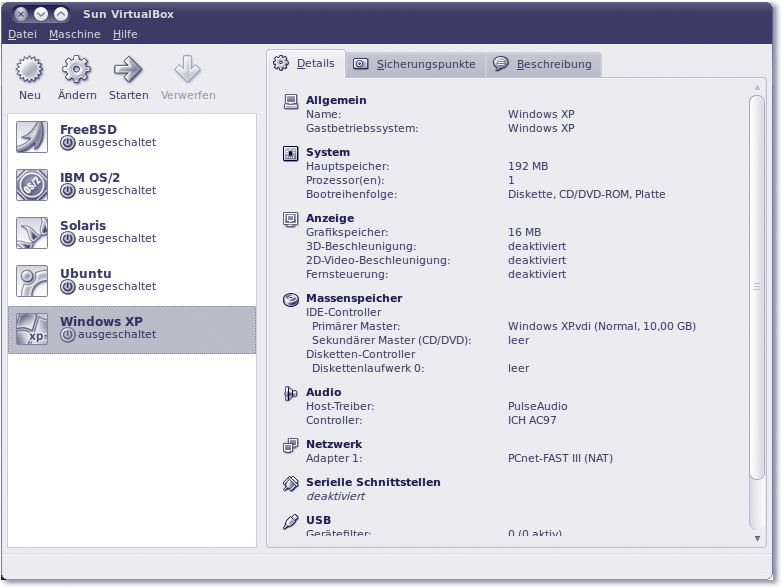The height and width of the screenshot is (588, 782).
Task: Switch to the Beschreibung tab
Action: (543, 64)
